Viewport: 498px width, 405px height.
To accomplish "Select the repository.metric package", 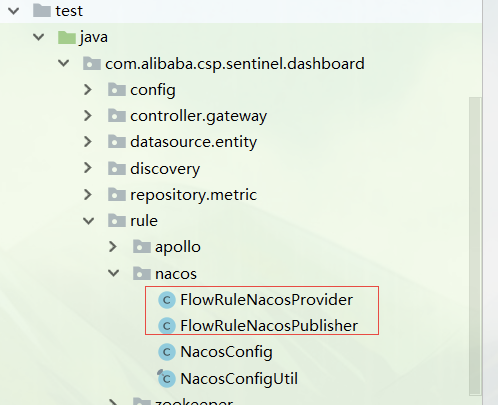I will 194,195.
